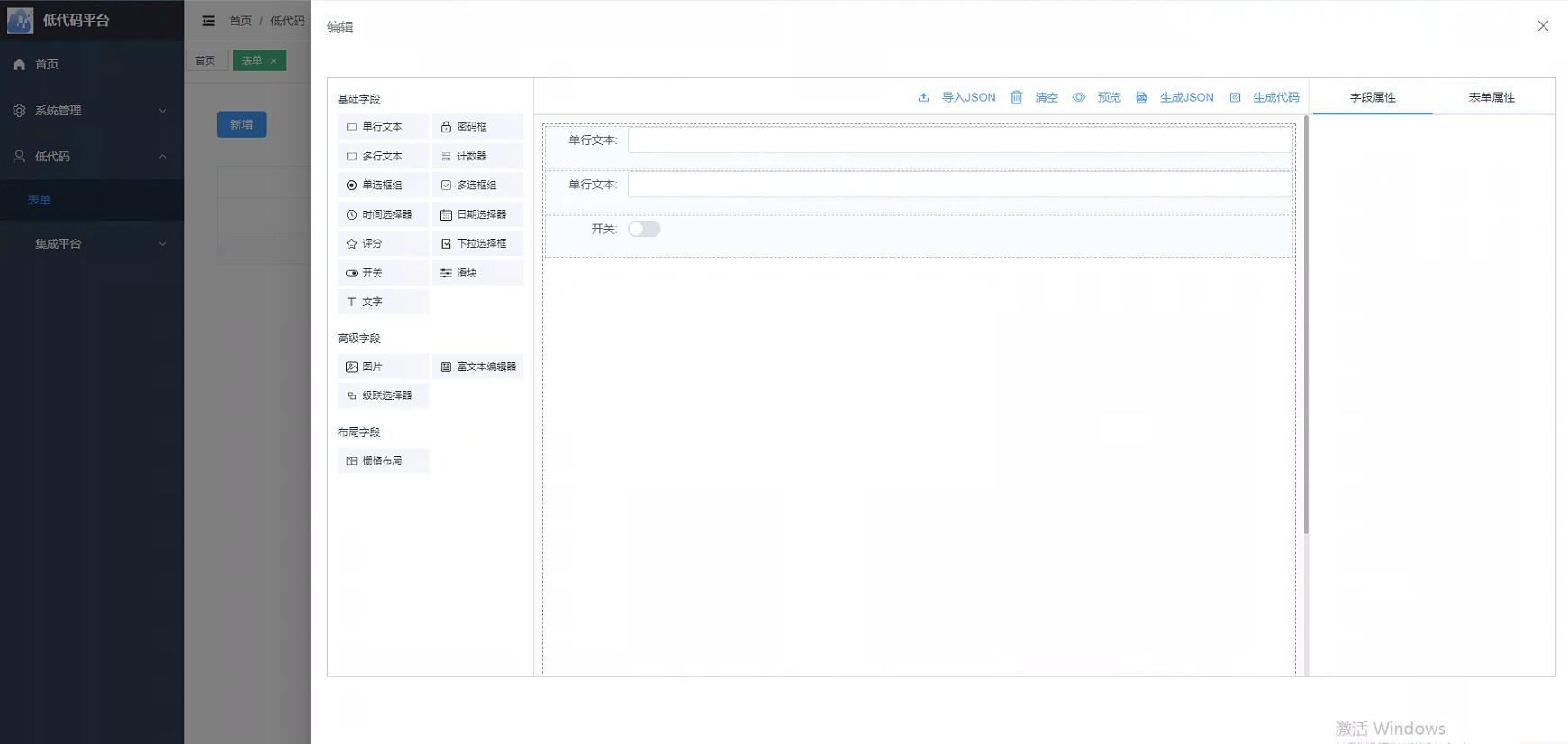
Task: Open 首页 in the left sidebar
Action: coord(92,64)
